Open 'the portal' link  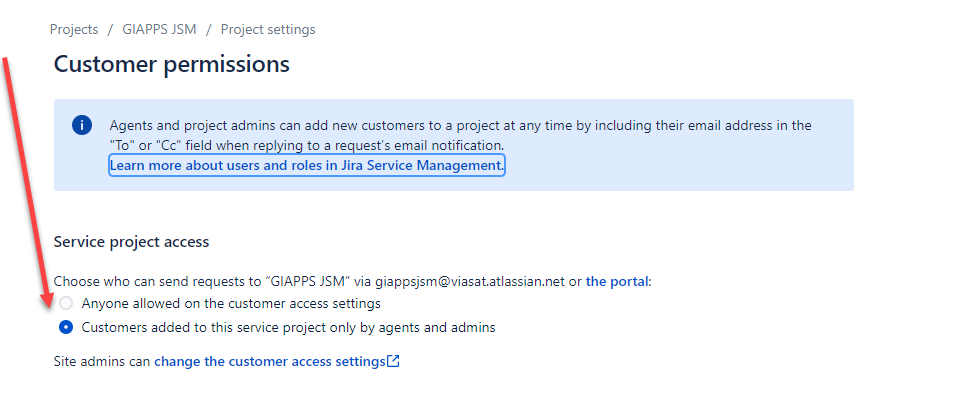coord(617,282)
